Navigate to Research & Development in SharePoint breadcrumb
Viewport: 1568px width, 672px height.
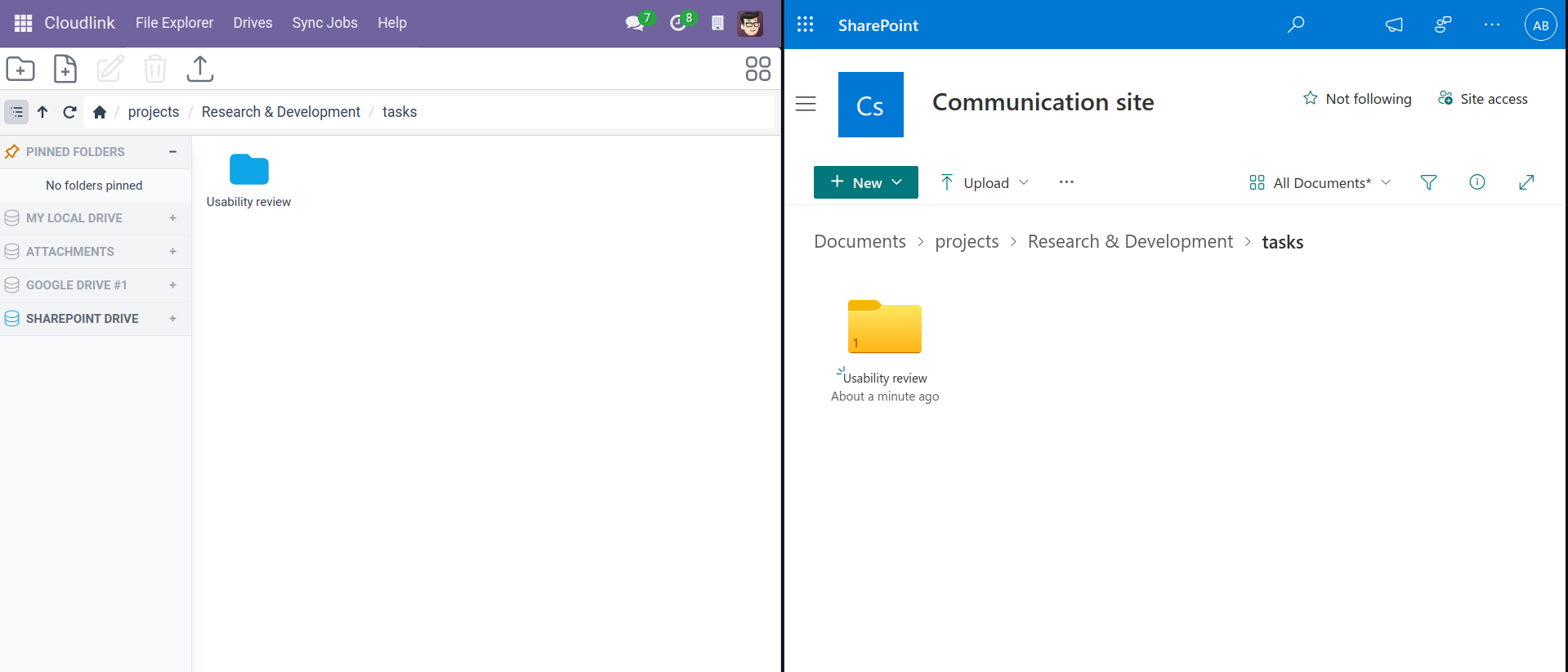tap(1130, 242)
